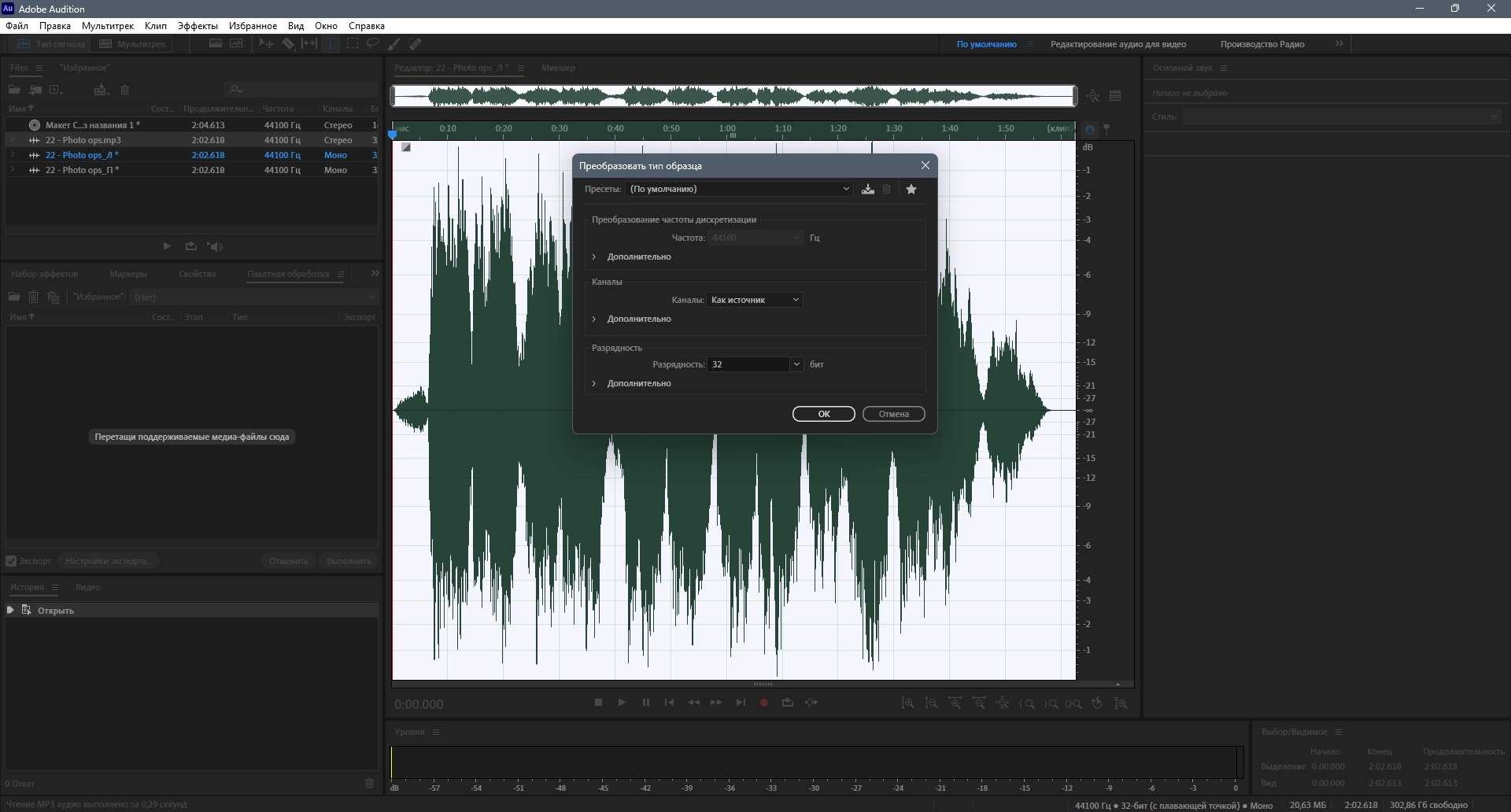Add preset to favorites with star icon
Viewport: 1511px width, 812px height.
[911, 189]
